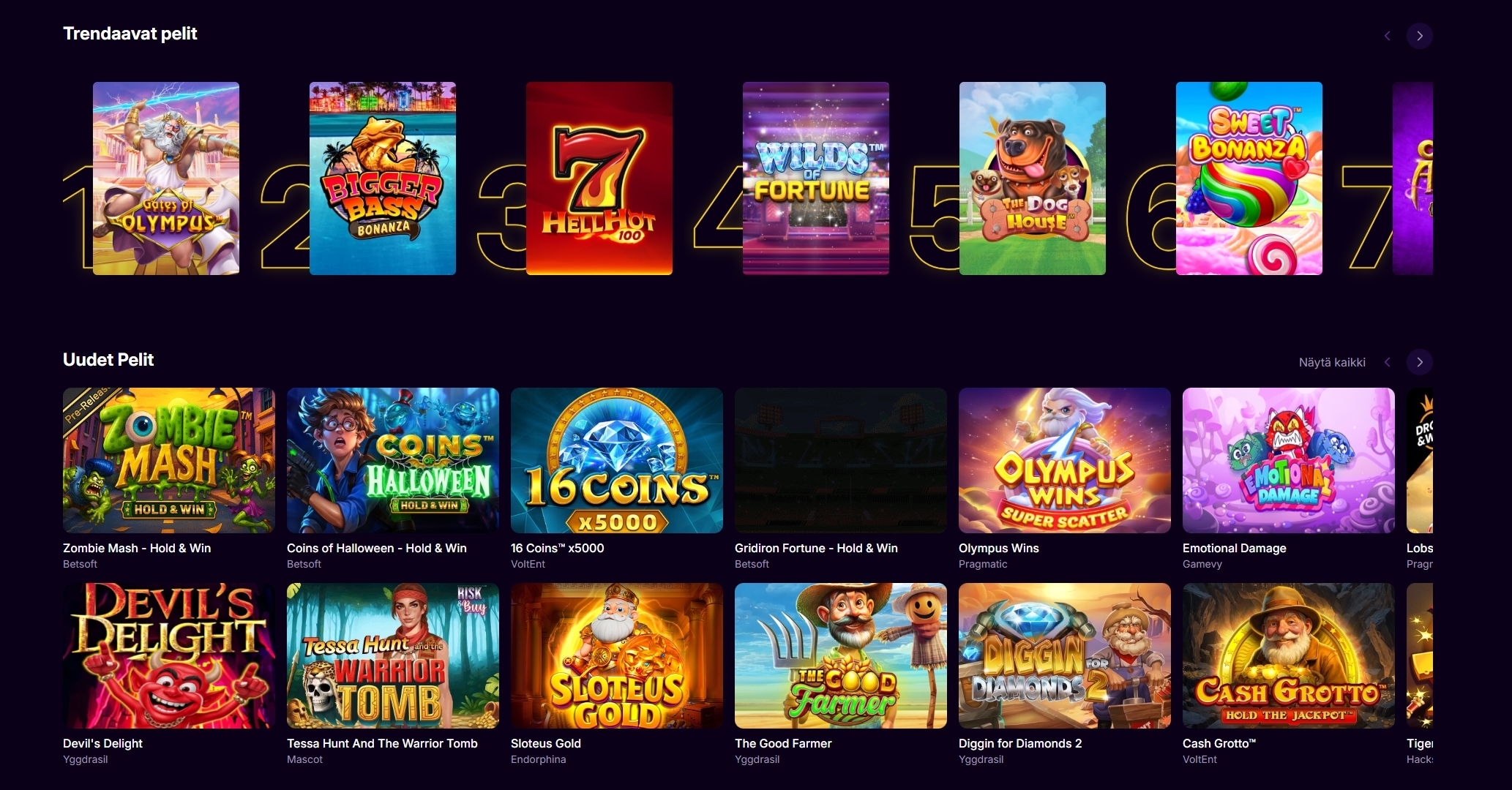1512x790 pixels.
Task: Go to next trending games page arrow
Action: tap(1419, 36)
